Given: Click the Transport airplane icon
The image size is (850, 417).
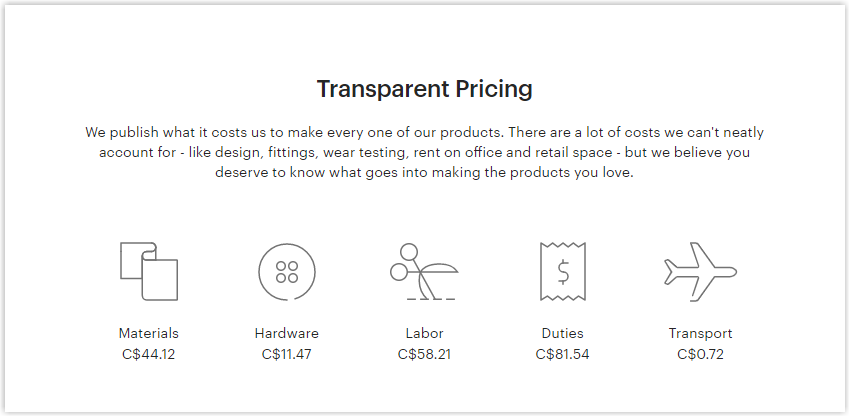Looking at the screenshot, I should (700, 272).
